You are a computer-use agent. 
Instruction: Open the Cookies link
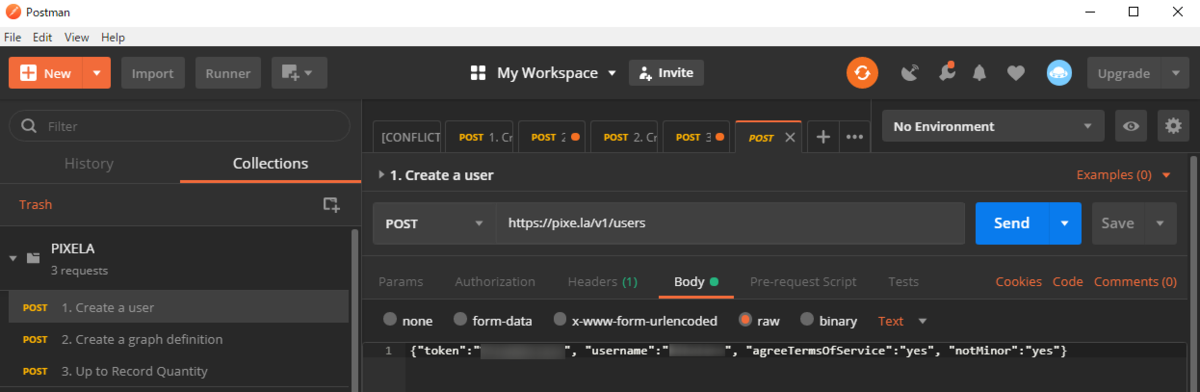coord(1019,282)
